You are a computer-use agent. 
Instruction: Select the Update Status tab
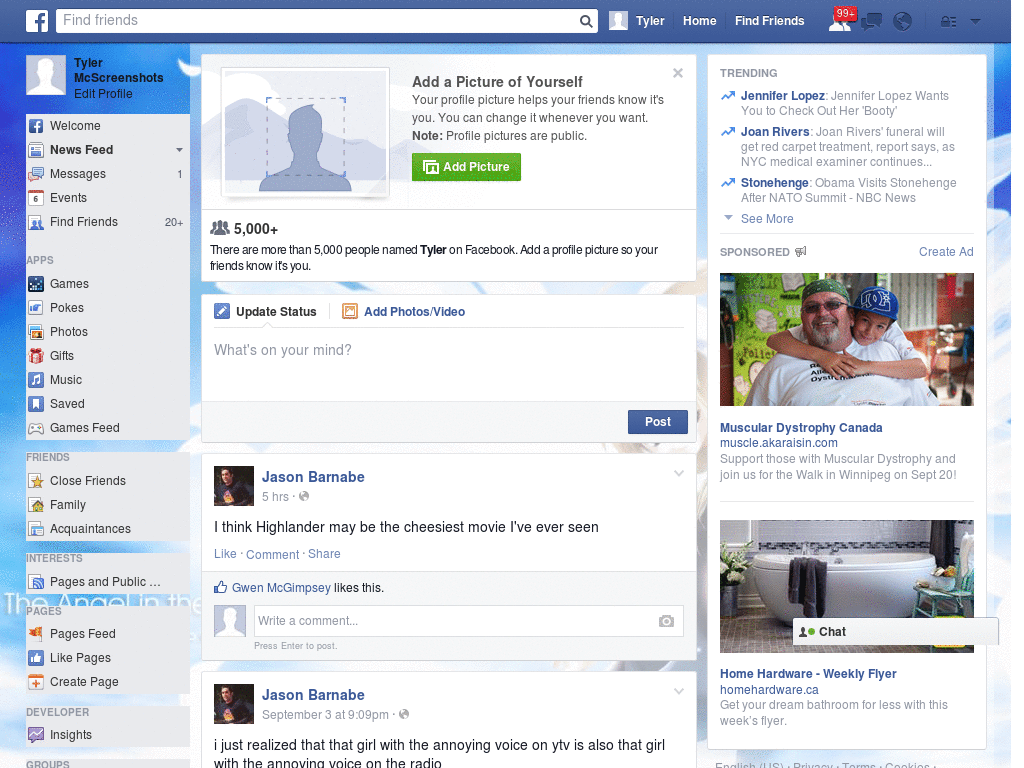[x=265, y=312]
